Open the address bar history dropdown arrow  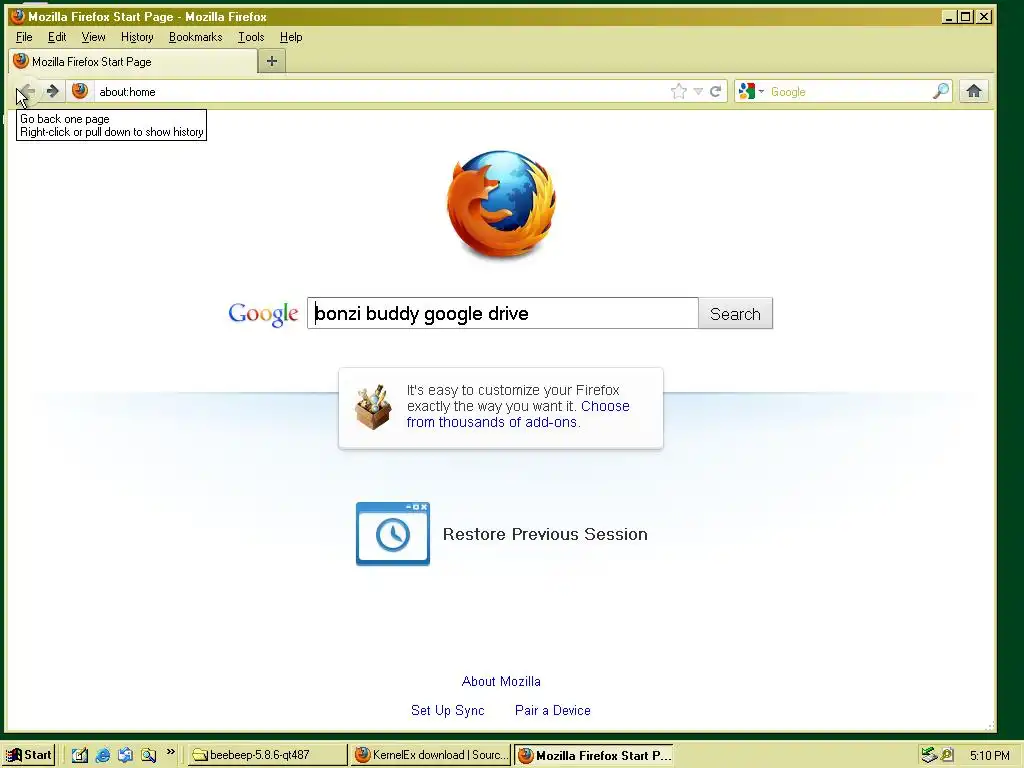698,91
